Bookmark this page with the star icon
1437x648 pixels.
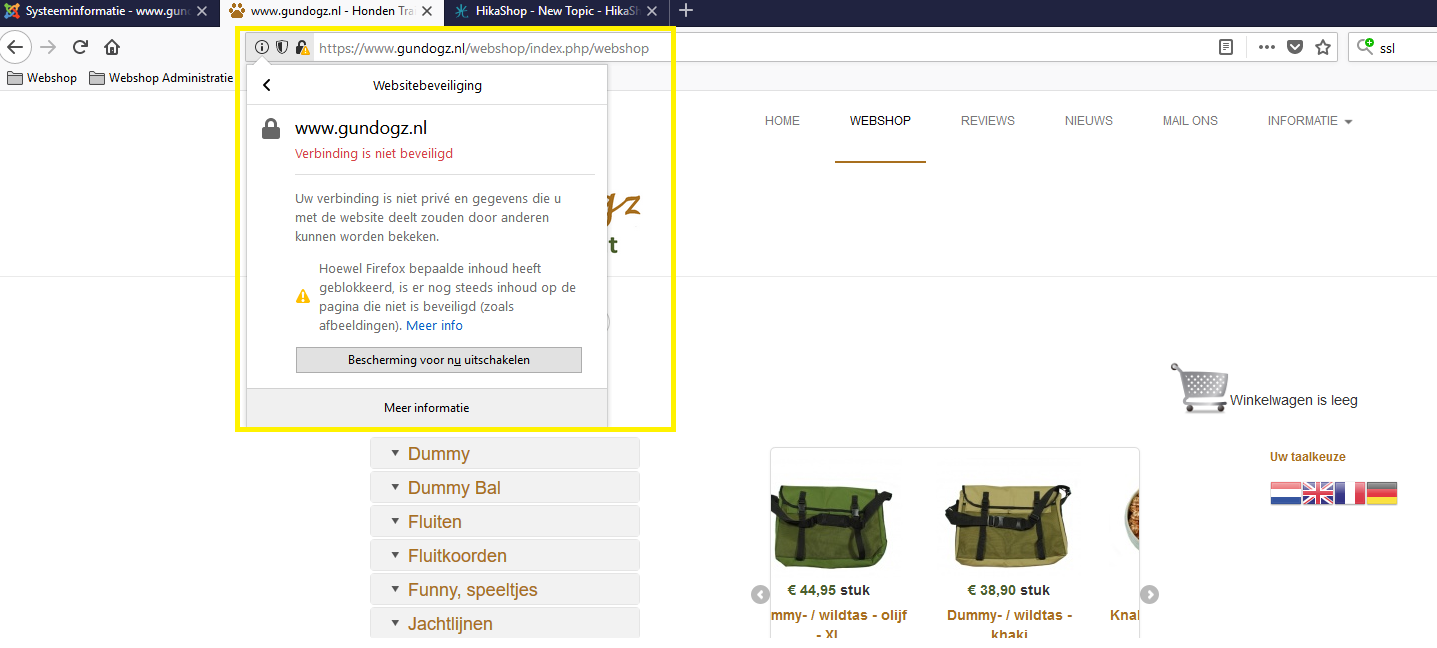point(1323,47)
